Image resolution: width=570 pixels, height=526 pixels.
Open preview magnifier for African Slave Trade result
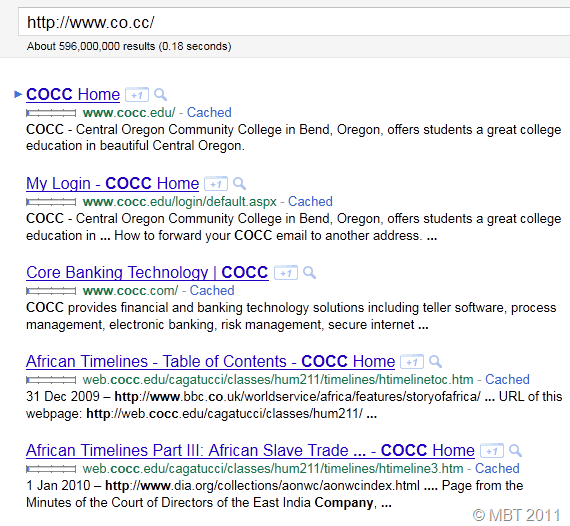515,451
